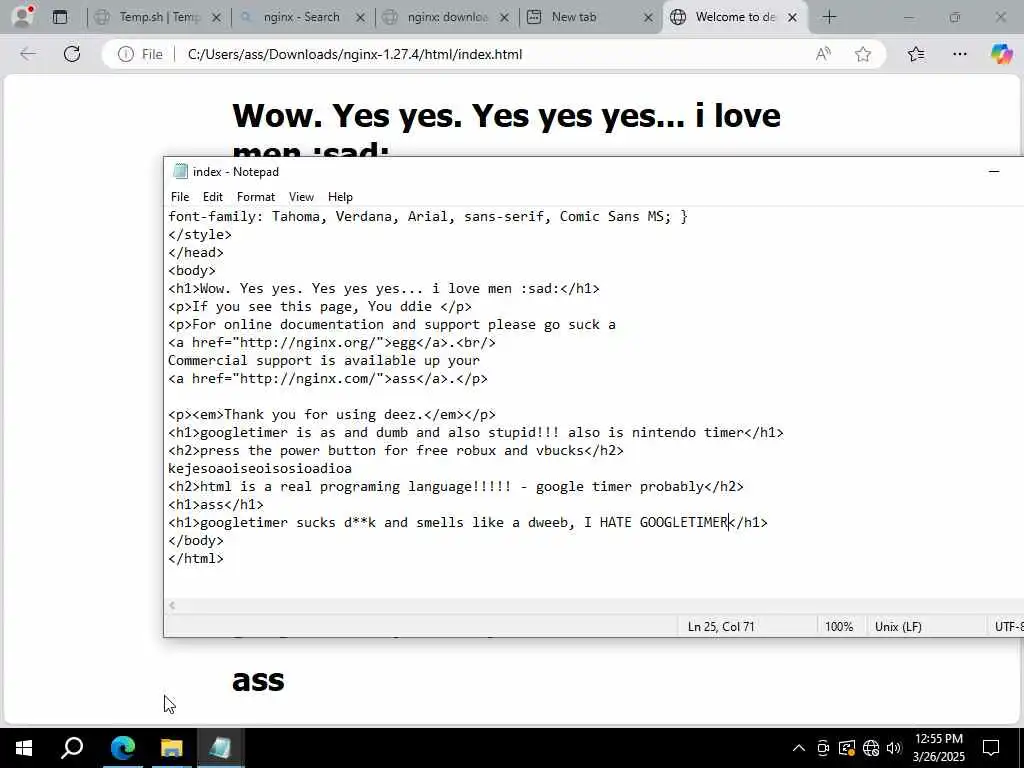
Task: Open Microsoft Edge from the taskbar
Action: coord(123,748)
